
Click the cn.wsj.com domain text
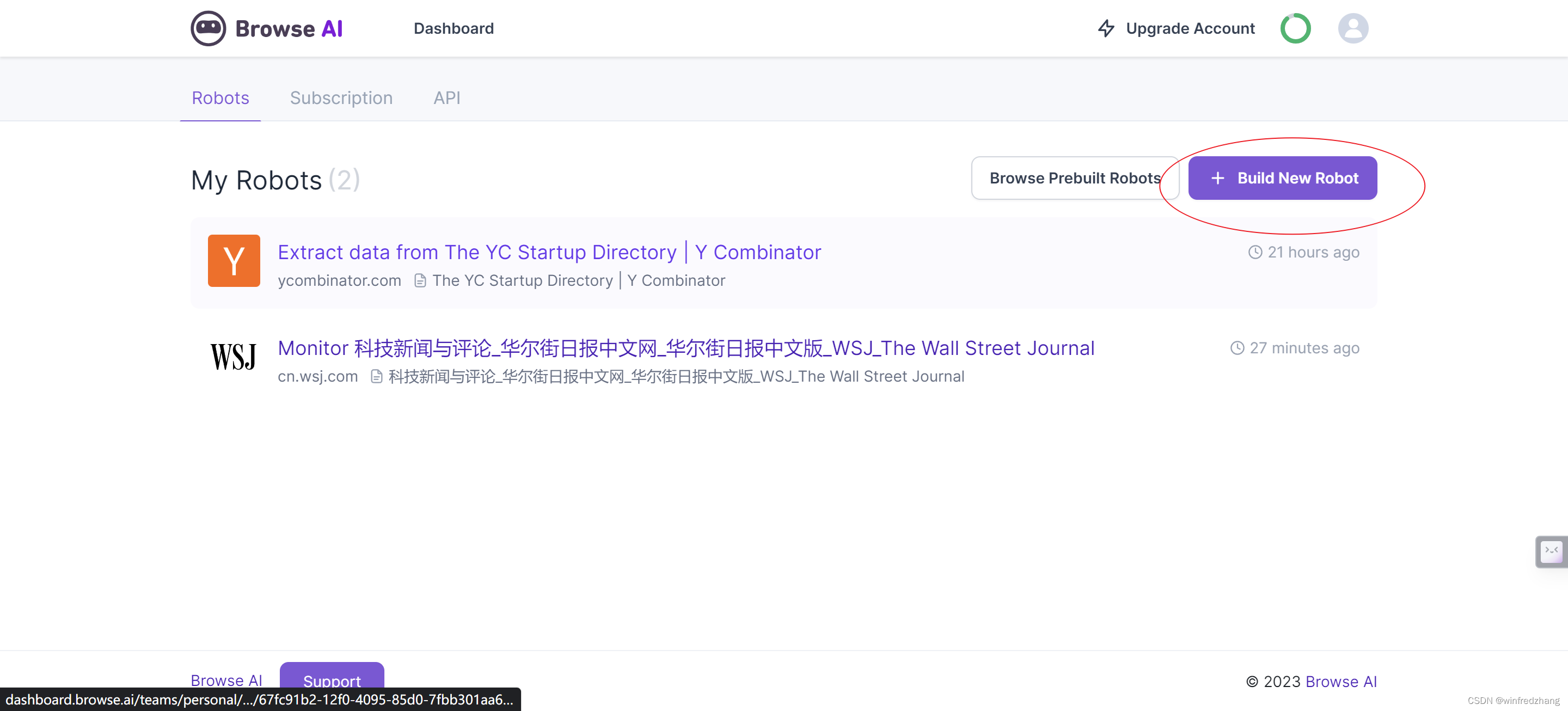(x=317, y=376)
